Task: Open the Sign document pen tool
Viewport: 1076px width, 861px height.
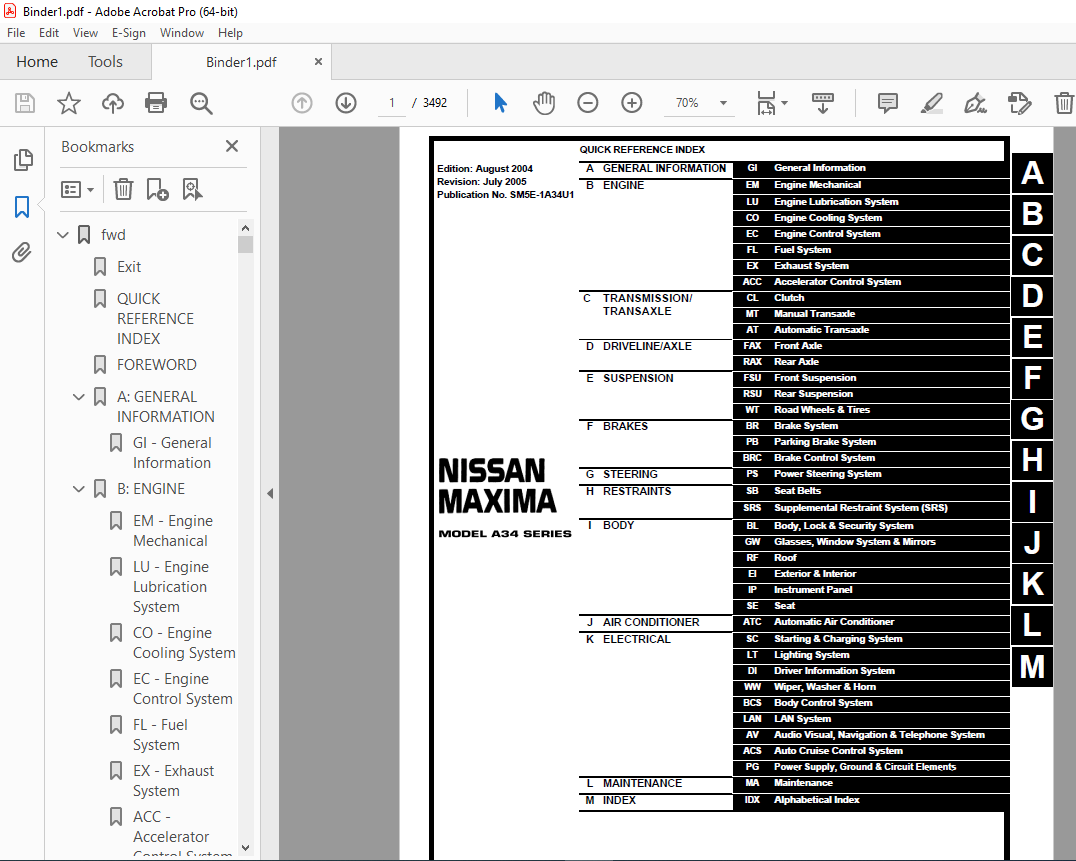Action: pyautogui.click(x=975, y=103)
